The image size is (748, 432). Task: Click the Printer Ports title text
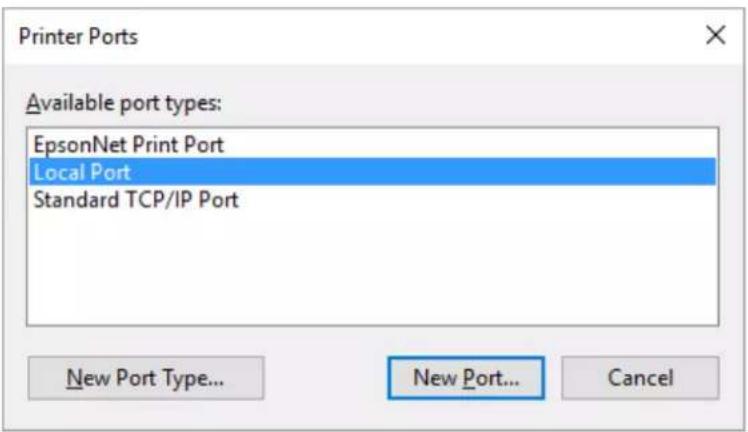[x=78, y=37]
